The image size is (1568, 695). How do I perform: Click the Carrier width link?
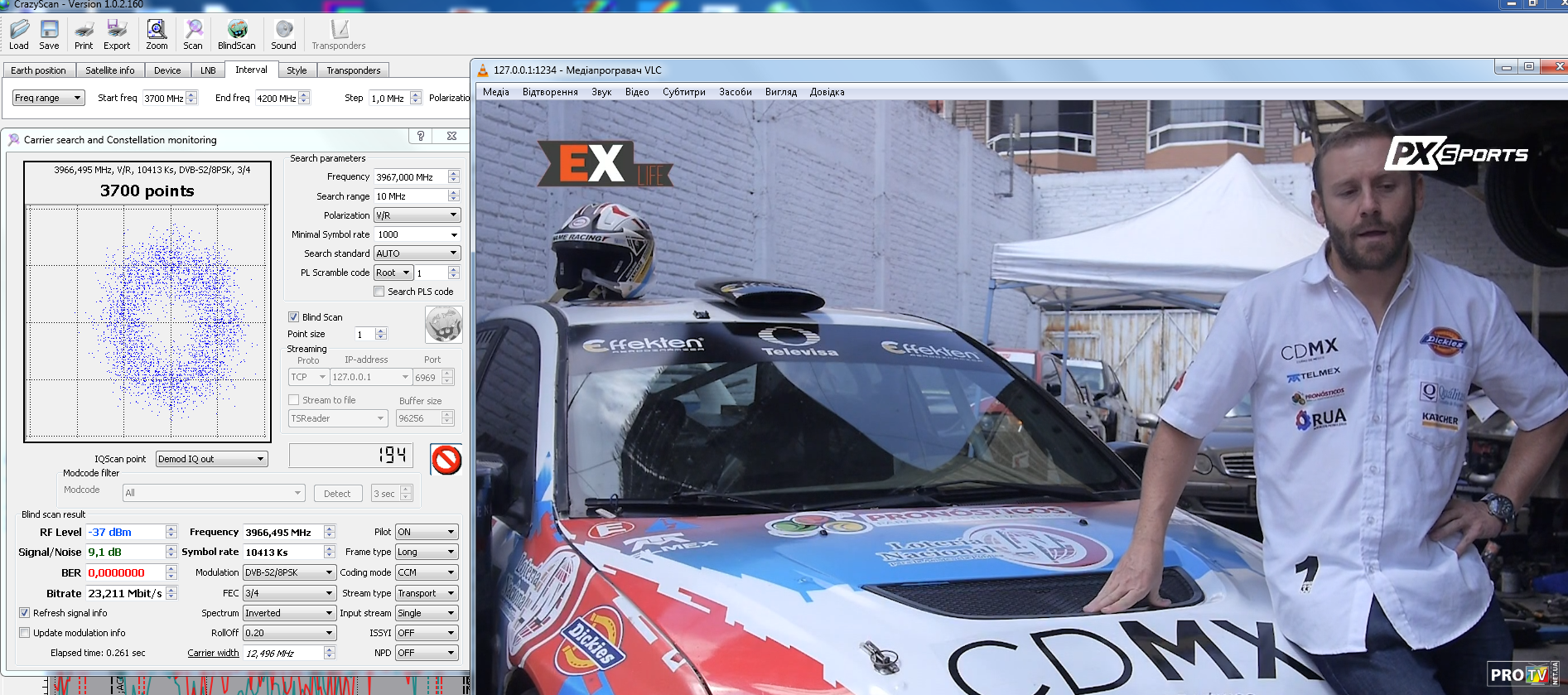point(213,653)
